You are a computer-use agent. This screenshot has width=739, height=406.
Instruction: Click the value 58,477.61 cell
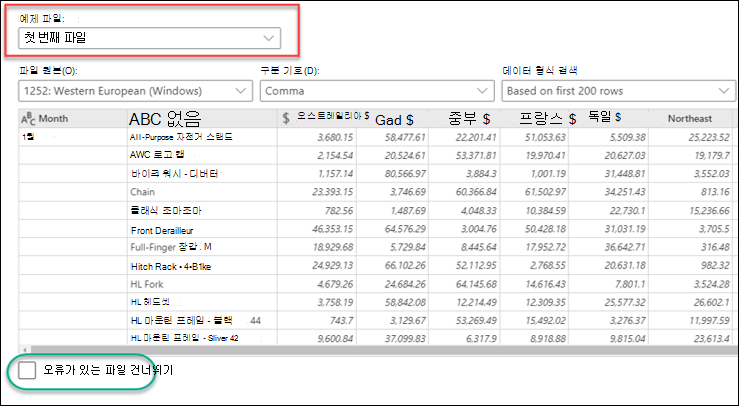pyautogui.click(x=393, y=137)
